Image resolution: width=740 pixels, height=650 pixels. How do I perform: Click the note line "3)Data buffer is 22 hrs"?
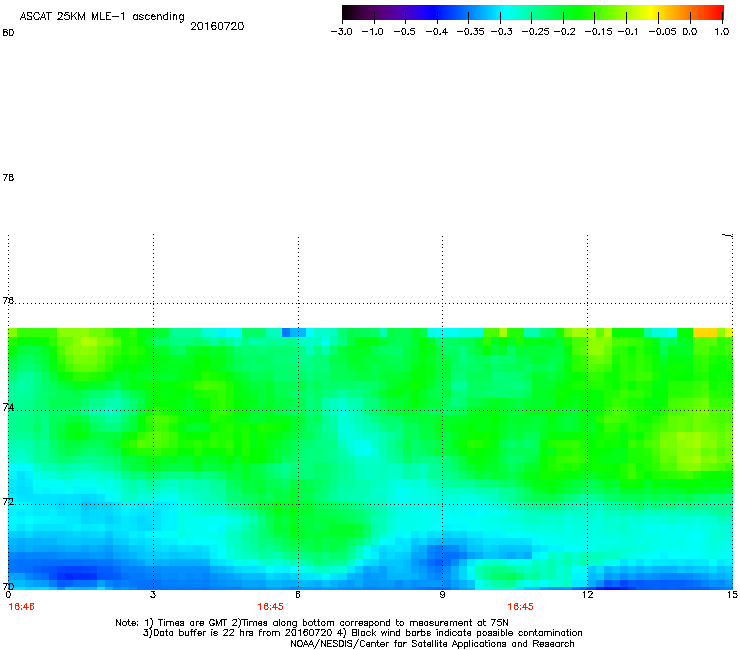pos(362,633)
